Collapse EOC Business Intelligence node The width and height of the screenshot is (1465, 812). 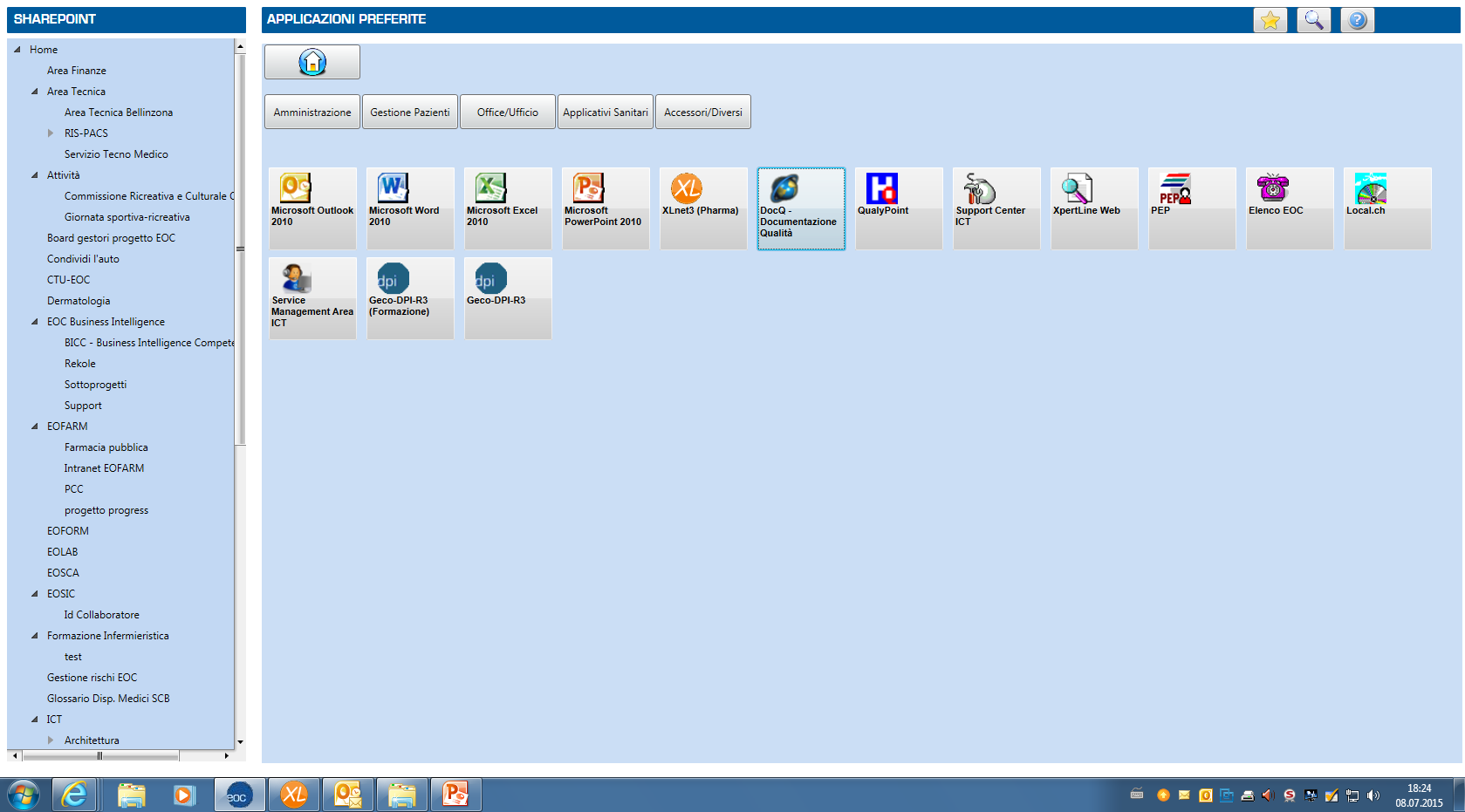point(35,322)
